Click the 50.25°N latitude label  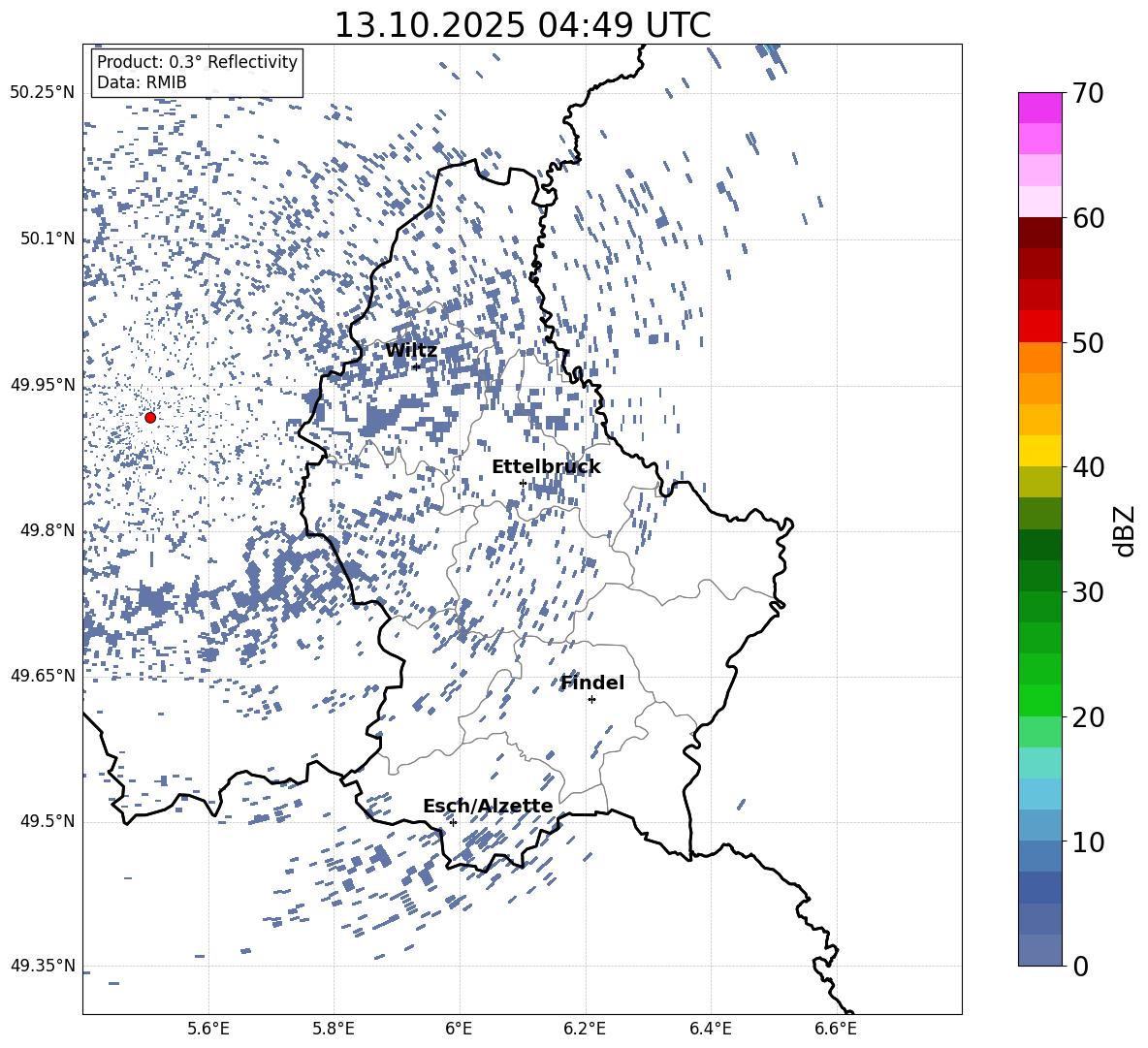(43, 93)
